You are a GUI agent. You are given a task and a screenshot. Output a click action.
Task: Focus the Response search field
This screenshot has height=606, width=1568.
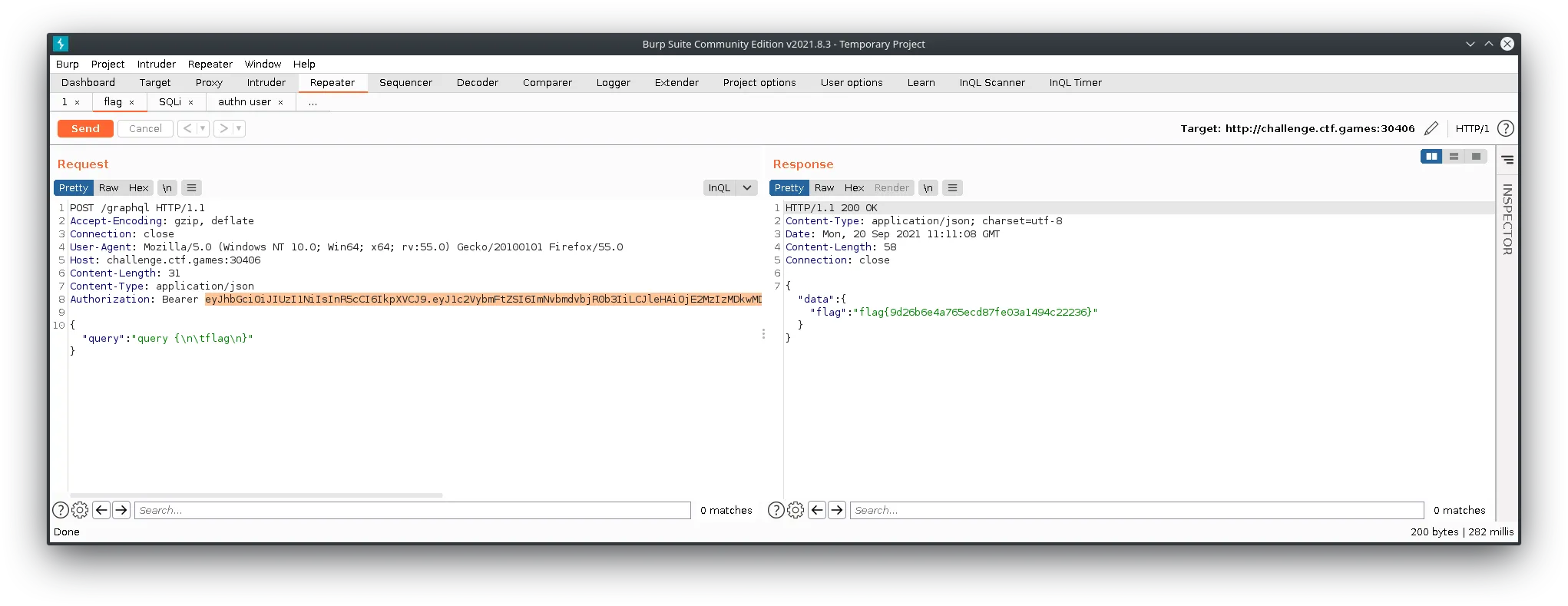1137,510
